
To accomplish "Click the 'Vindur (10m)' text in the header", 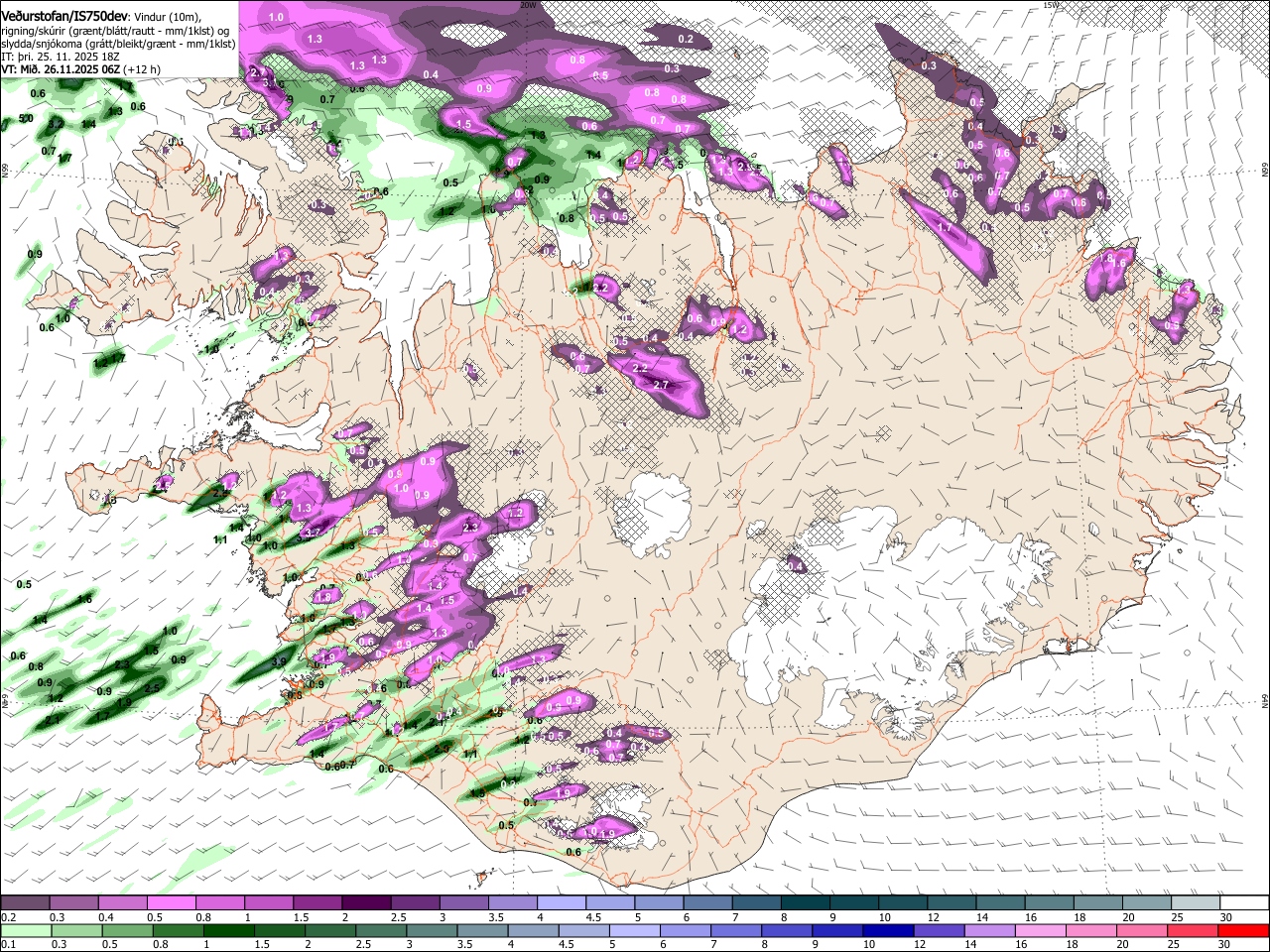I will point(168,16).
